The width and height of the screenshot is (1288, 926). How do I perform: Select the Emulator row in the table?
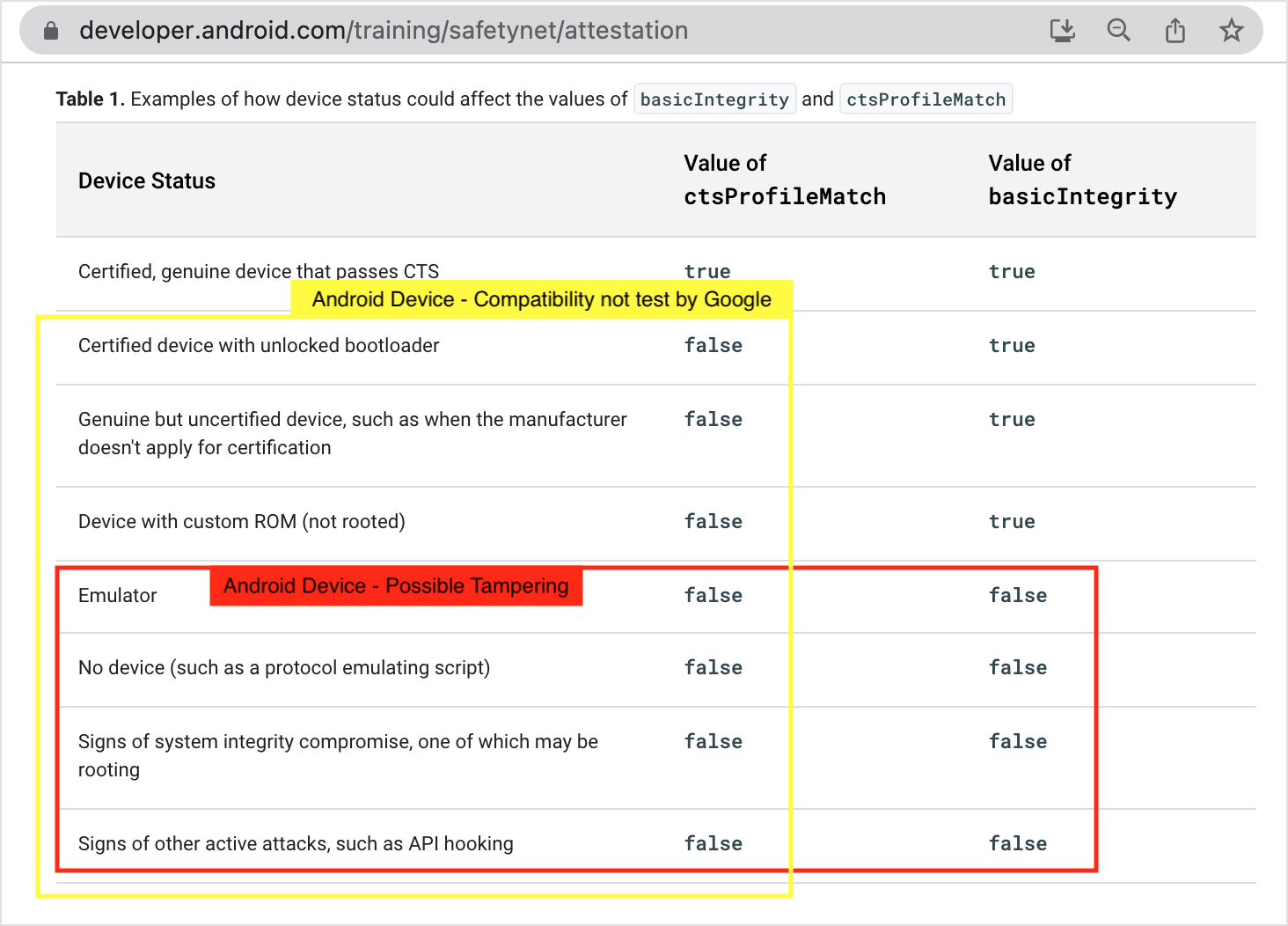click(117, 595)
